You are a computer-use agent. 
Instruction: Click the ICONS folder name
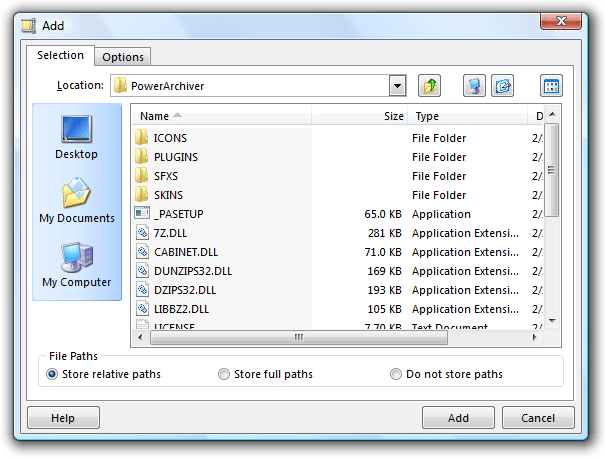click(x=170, y=138)
